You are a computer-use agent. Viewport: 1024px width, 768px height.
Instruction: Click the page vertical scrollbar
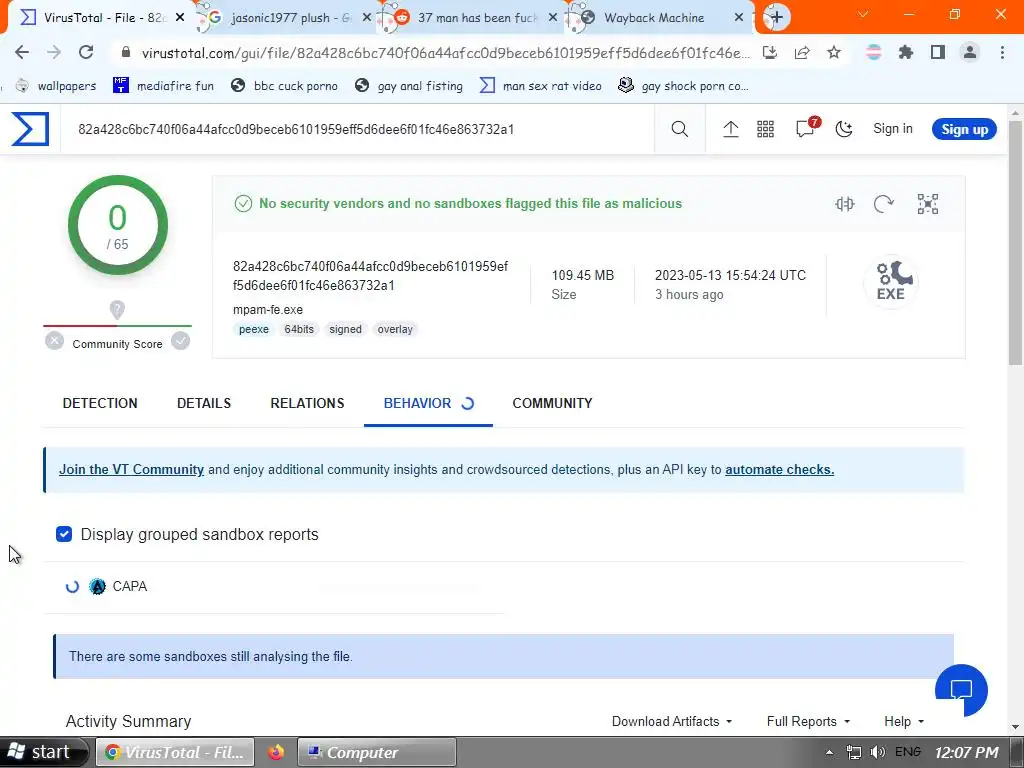pos(1016,242)
